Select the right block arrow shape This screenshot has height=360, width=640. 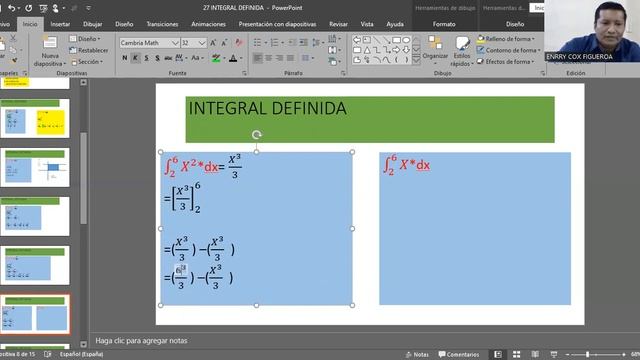coord(396,50)
